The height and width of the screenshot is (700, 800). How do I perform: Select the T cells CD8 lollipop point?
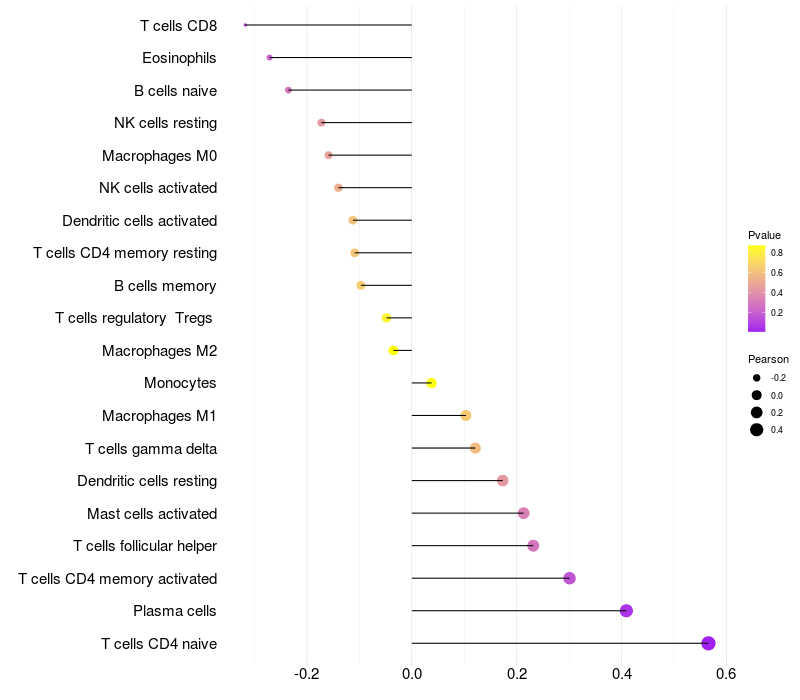[245, 25]
